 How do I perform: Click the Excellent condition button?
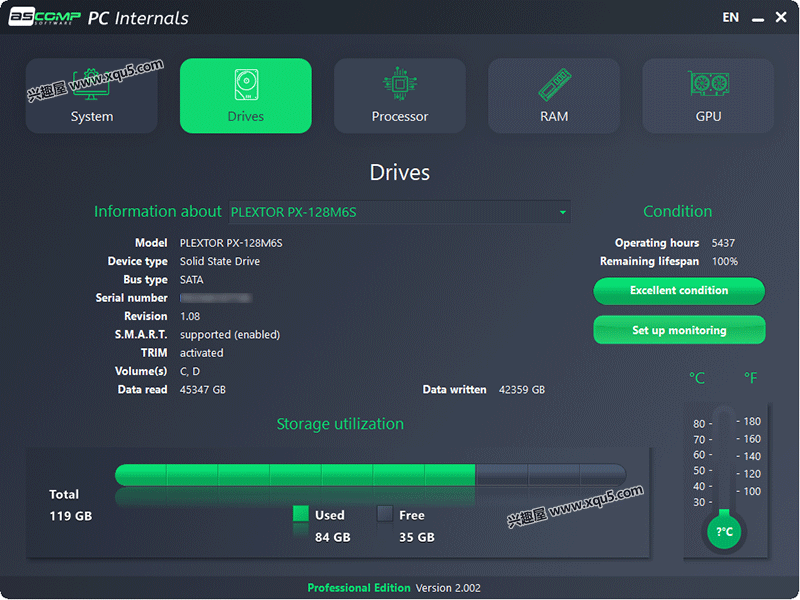point(678,291)
